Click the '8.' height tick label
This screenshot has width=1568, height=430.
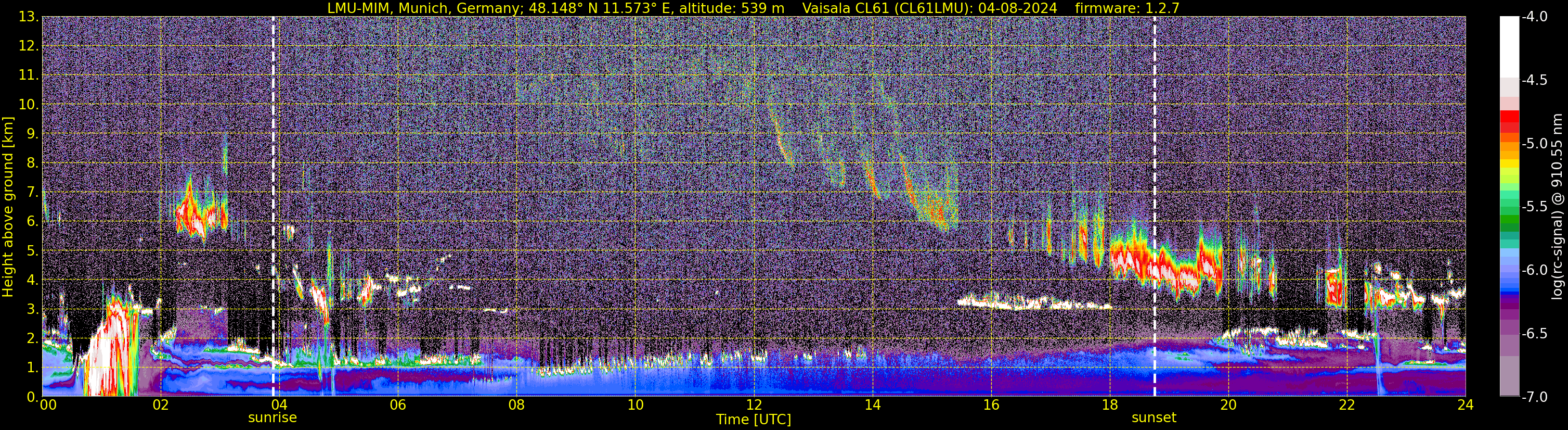coord(32,163)
